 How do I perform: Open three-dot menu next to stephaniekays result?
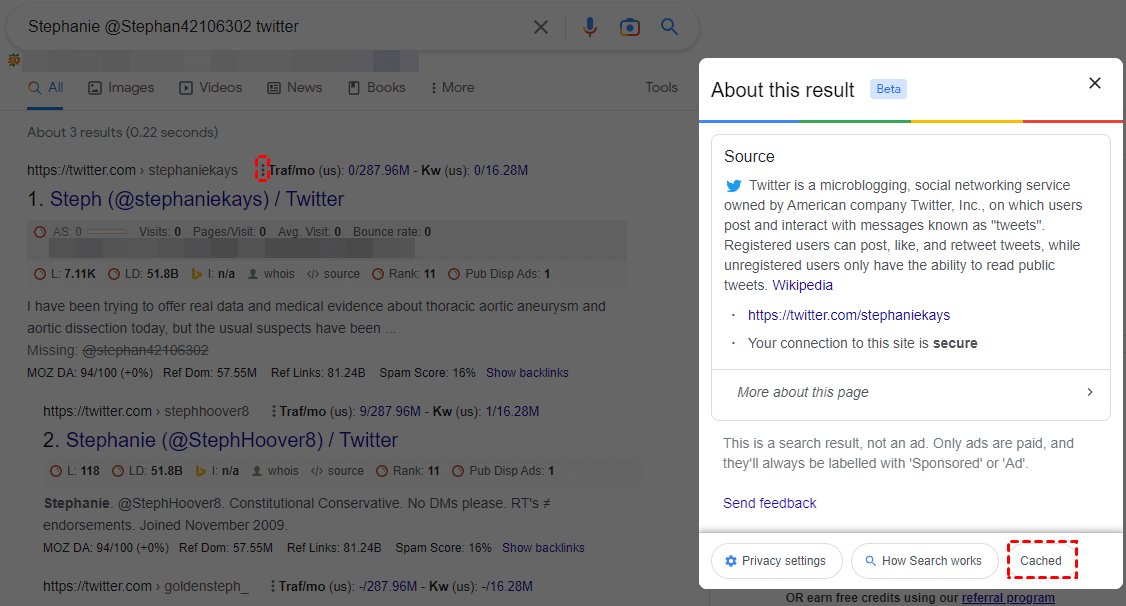pyautogui.click(x=262, y=169)
